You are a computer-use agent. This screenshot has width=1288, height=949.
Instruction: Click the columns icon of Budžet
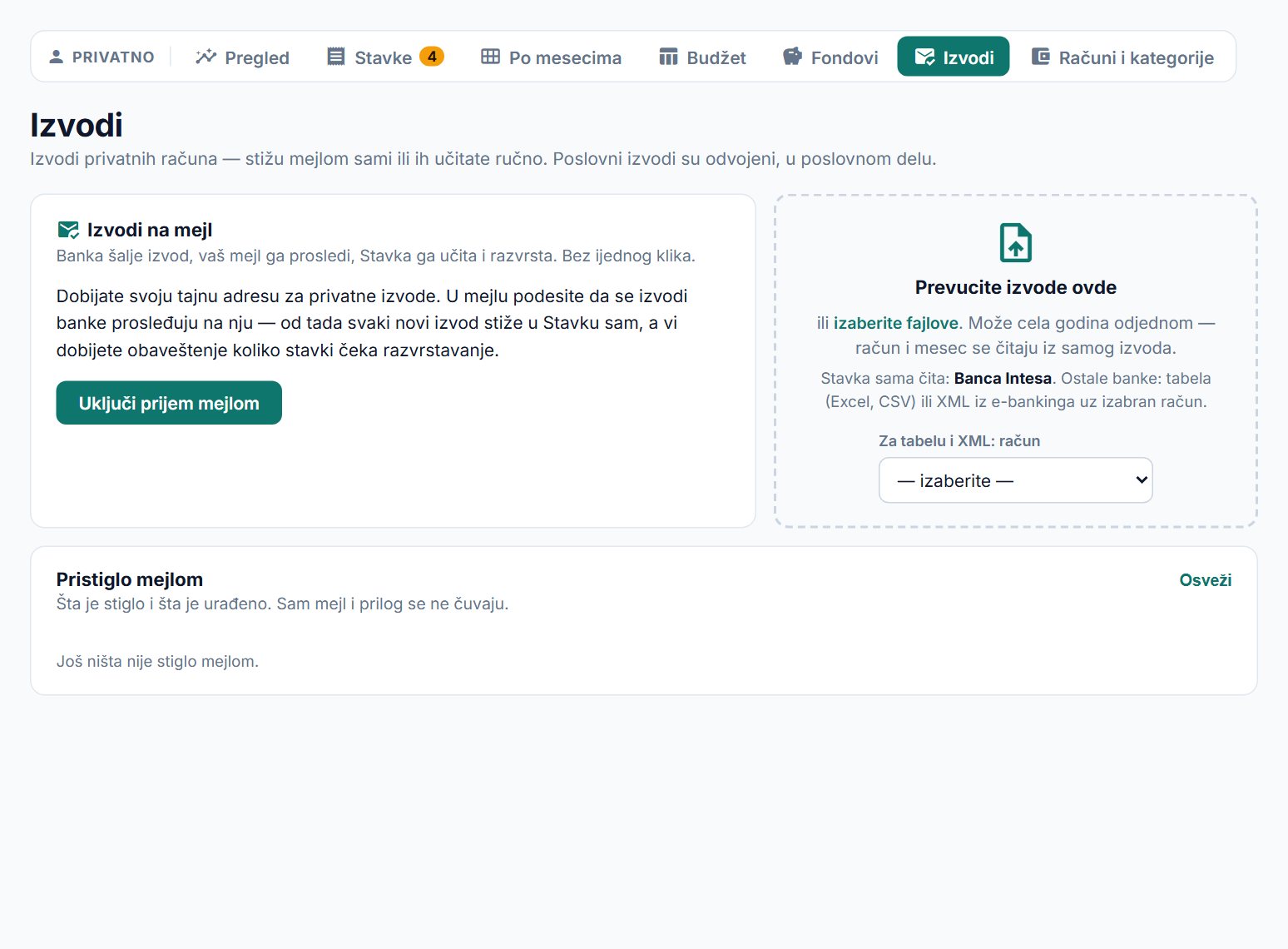(668, 57)
